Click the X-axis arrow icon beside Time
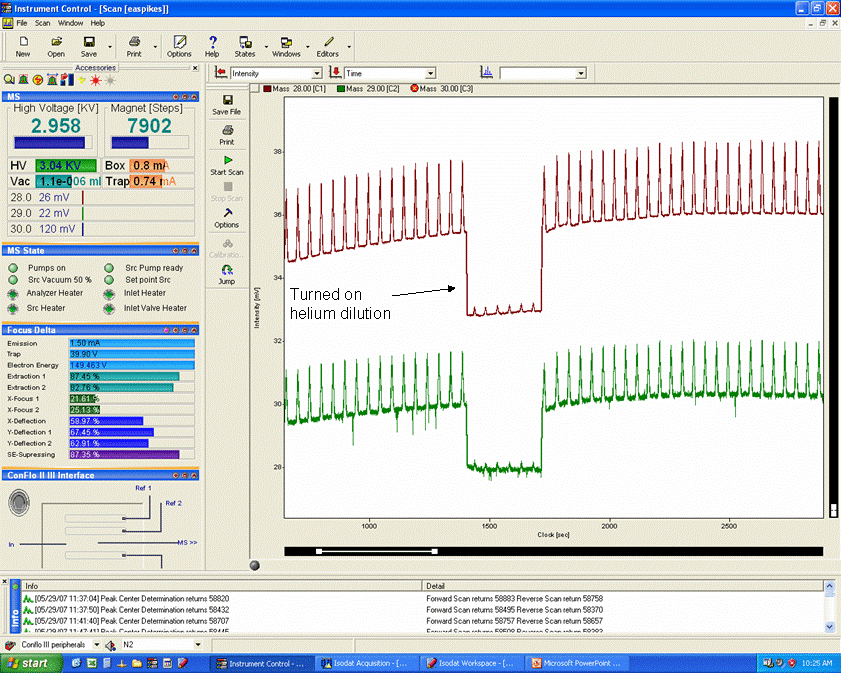Viewport: 841px width, 673px height. (x=336, y=72)
